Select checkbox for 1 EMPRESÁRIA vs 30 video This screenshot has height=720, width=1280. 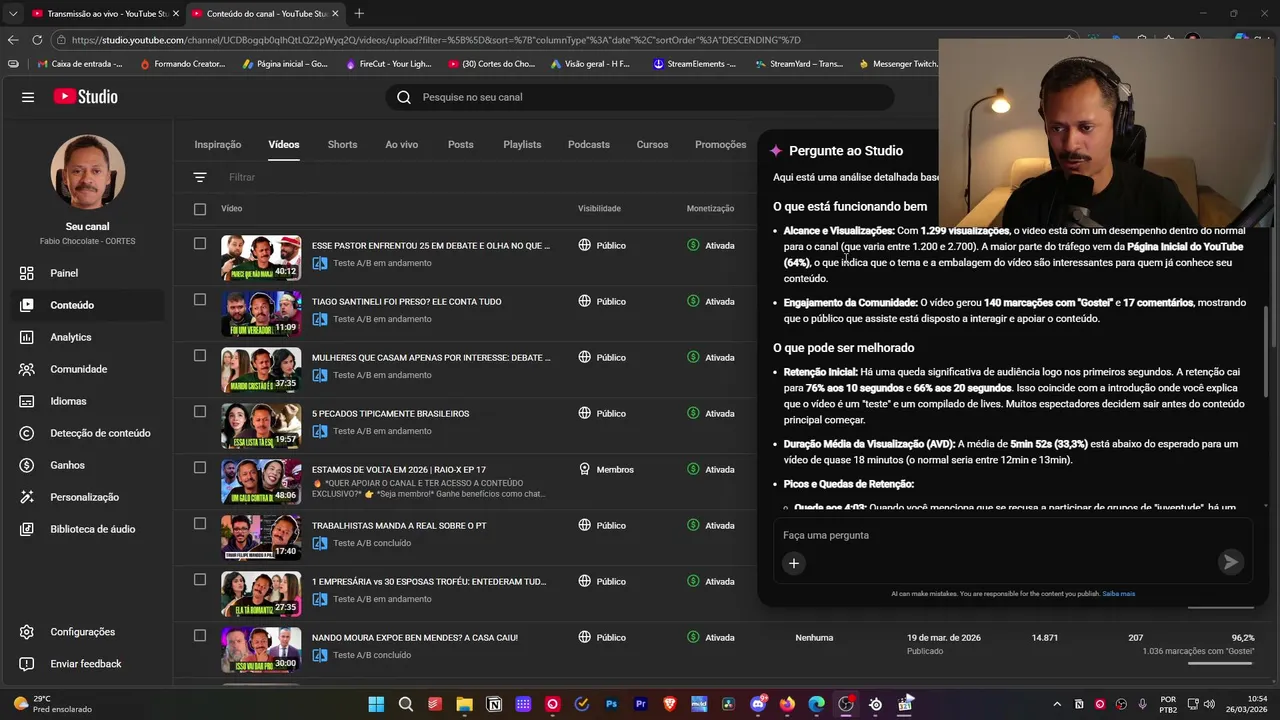tap(200, 579)
